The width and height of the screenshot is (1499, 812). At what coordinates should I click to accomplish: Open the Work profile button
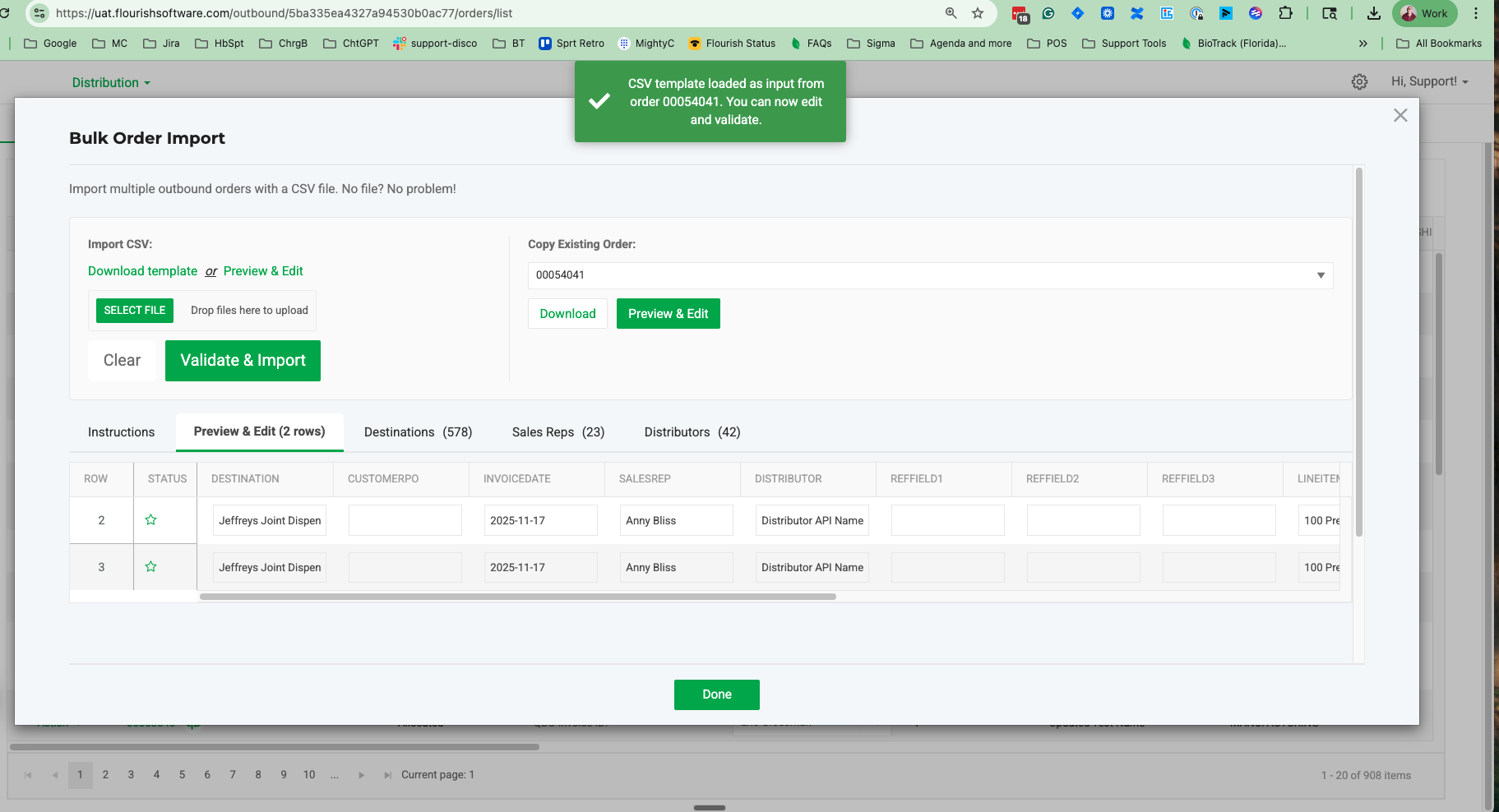1425,13
